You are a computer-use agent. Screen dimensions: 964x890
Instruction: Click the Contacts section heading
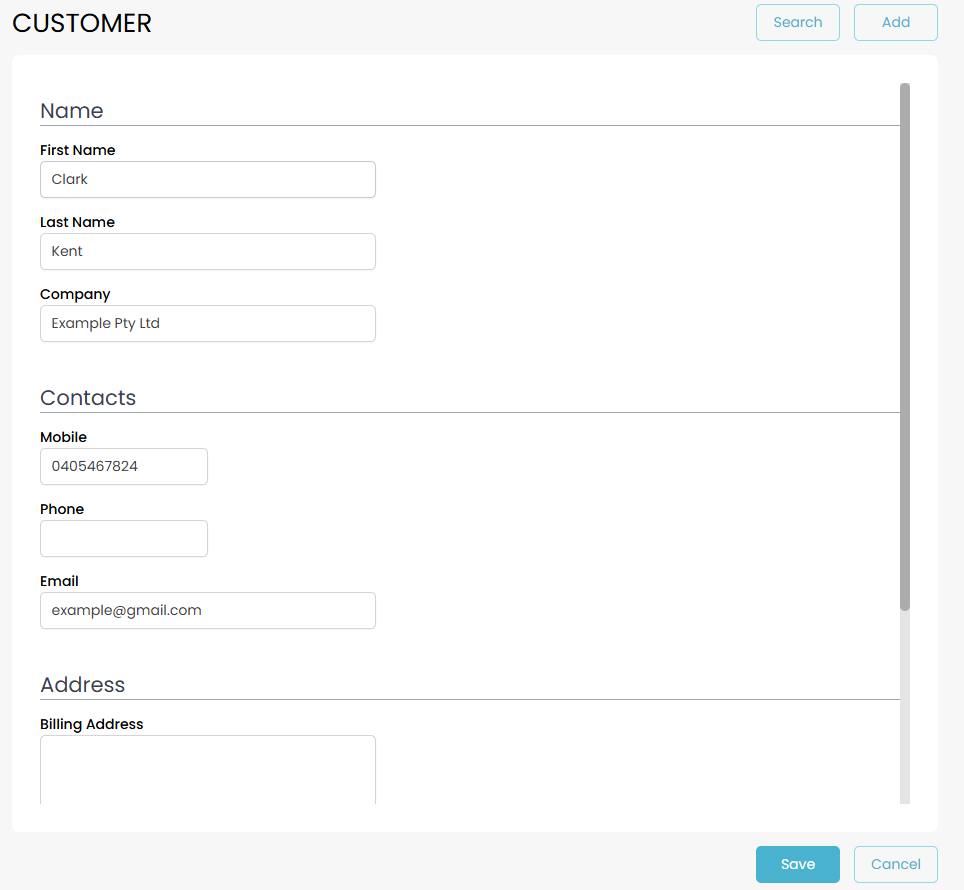88,397
